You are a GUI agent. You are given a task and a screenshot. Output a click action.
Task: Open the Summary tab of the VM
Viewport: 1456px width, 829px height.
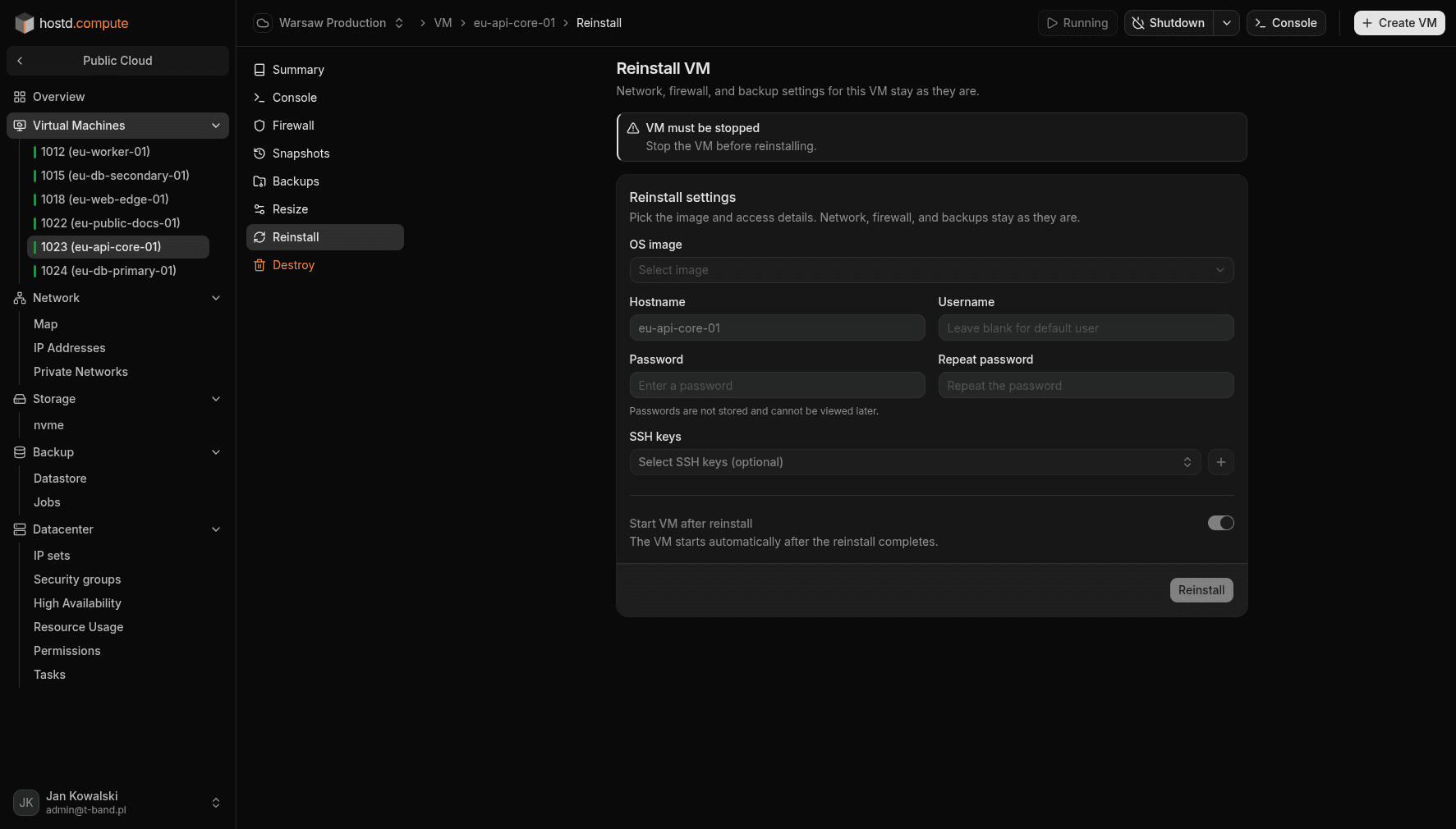[325, 70]
